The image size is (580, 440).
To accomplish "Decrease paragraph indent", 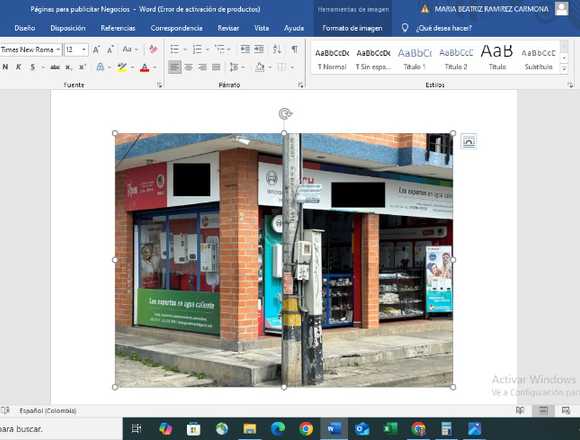I will (245, 49).
